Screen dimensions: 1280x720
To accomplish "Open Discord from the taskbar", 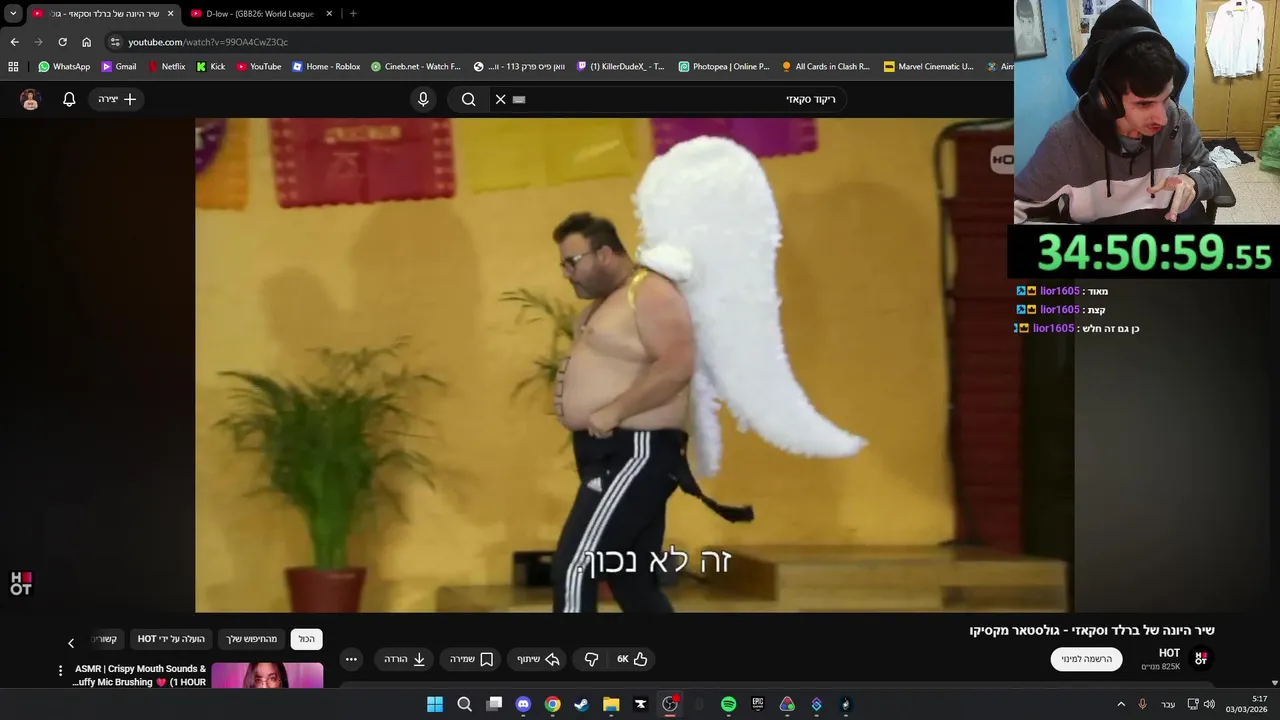I will 523,704.
